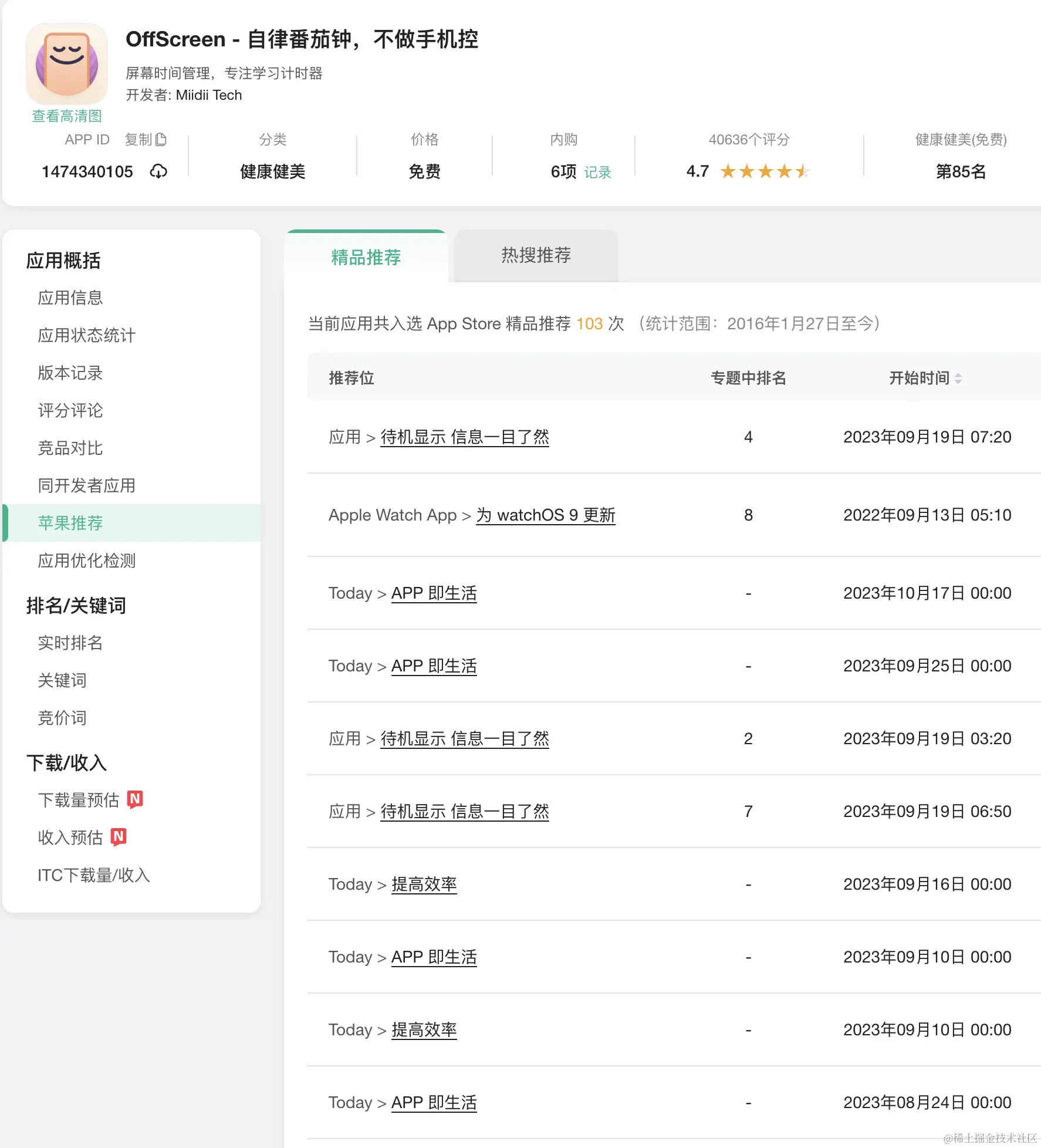Open 评分评论 in the sidebar
The image size is (1041, 1148).
tap(70, 410)
